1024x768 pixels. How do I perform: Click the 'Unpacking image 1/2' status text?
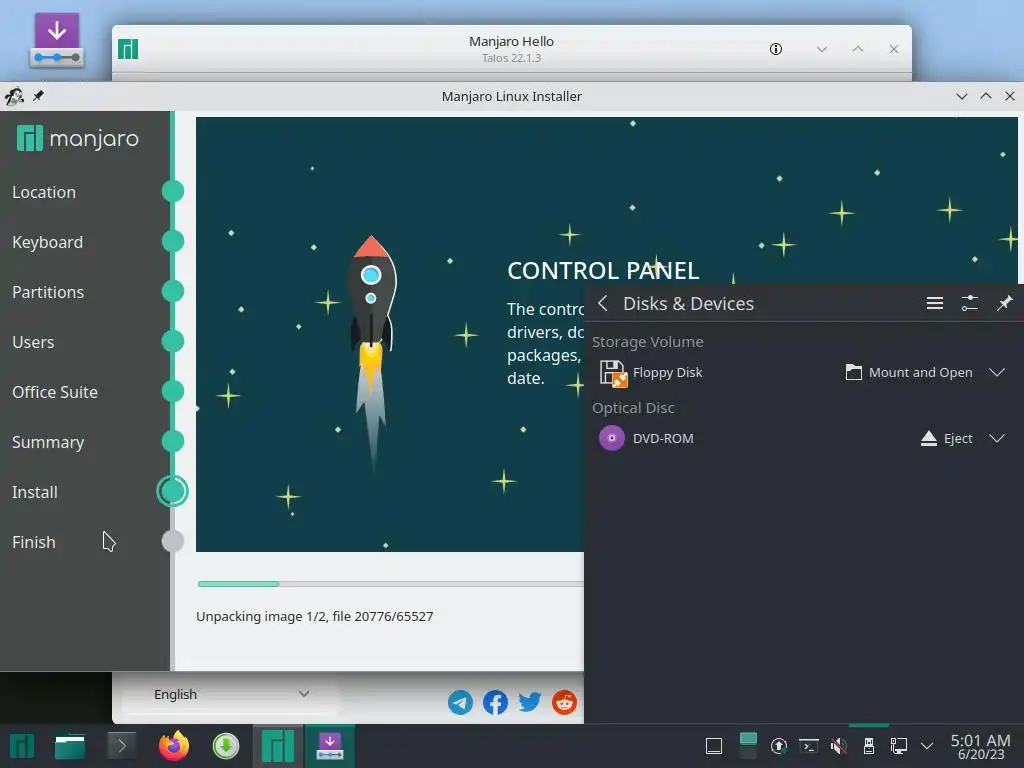click(x=315, y=616)
